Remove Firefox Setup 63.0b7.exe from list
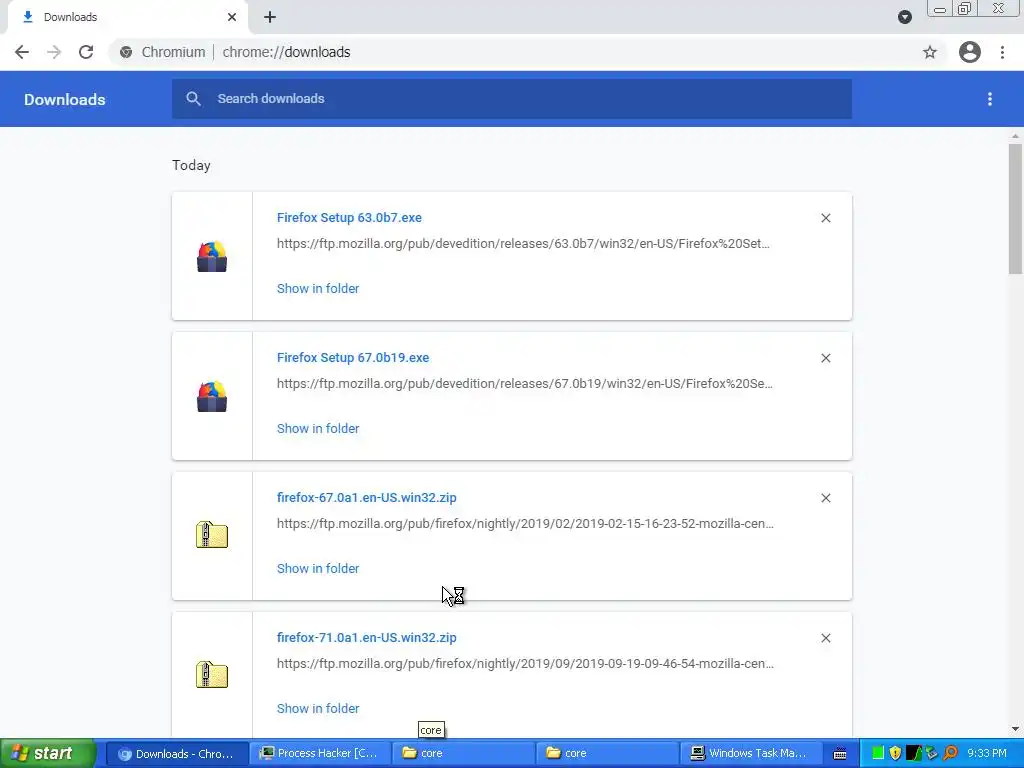This screenshot has width=1024, height=768. coord(825,218)
